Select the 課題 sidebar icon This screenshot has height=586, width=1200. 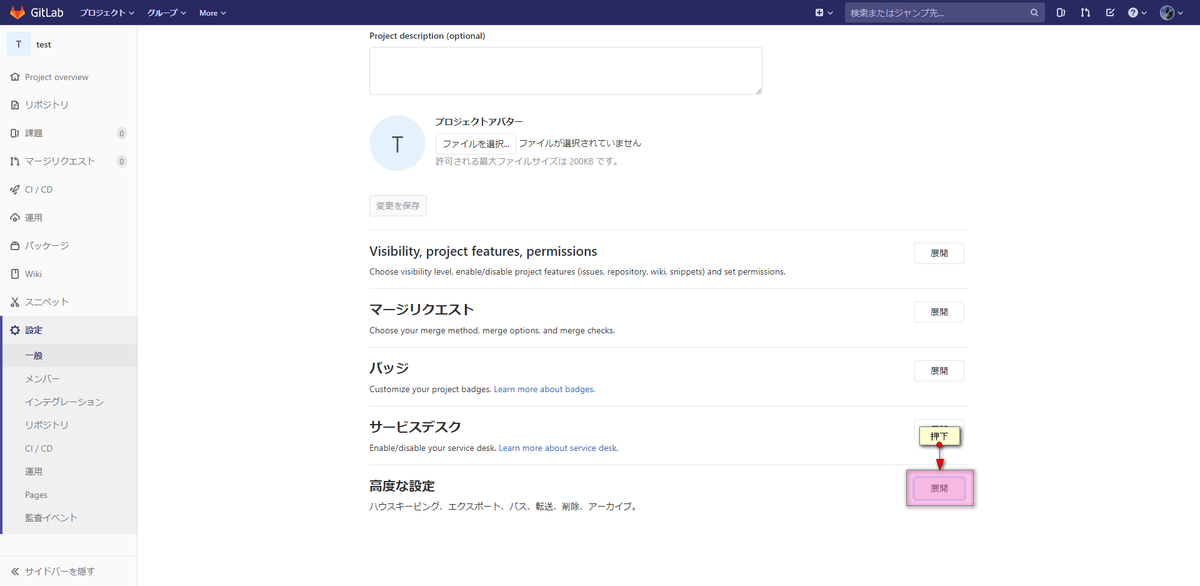[x=13, y=132]
